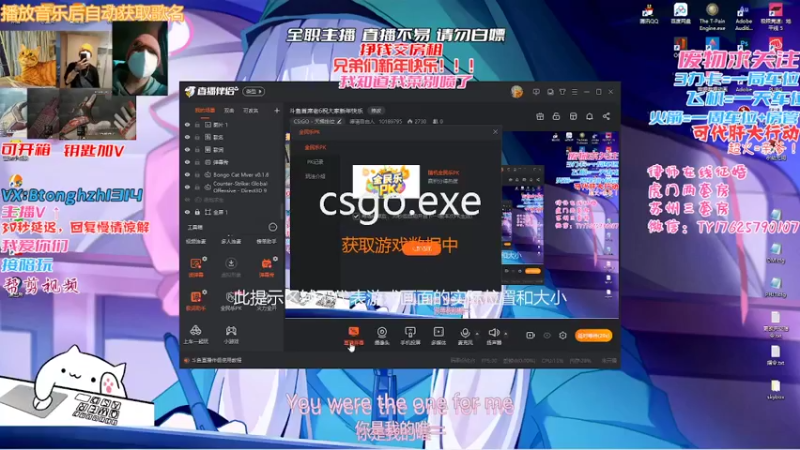This screenshot has height=450, width=800.
Task: Open Adobe Audition desktop shortcut
Action: pos(744,16)
